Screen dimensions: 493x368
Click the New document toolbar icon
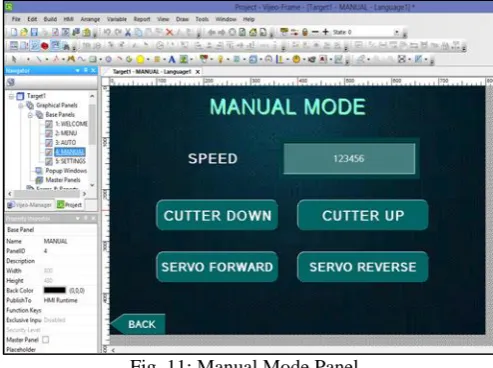pyautogui.click(x=14, y=32)
